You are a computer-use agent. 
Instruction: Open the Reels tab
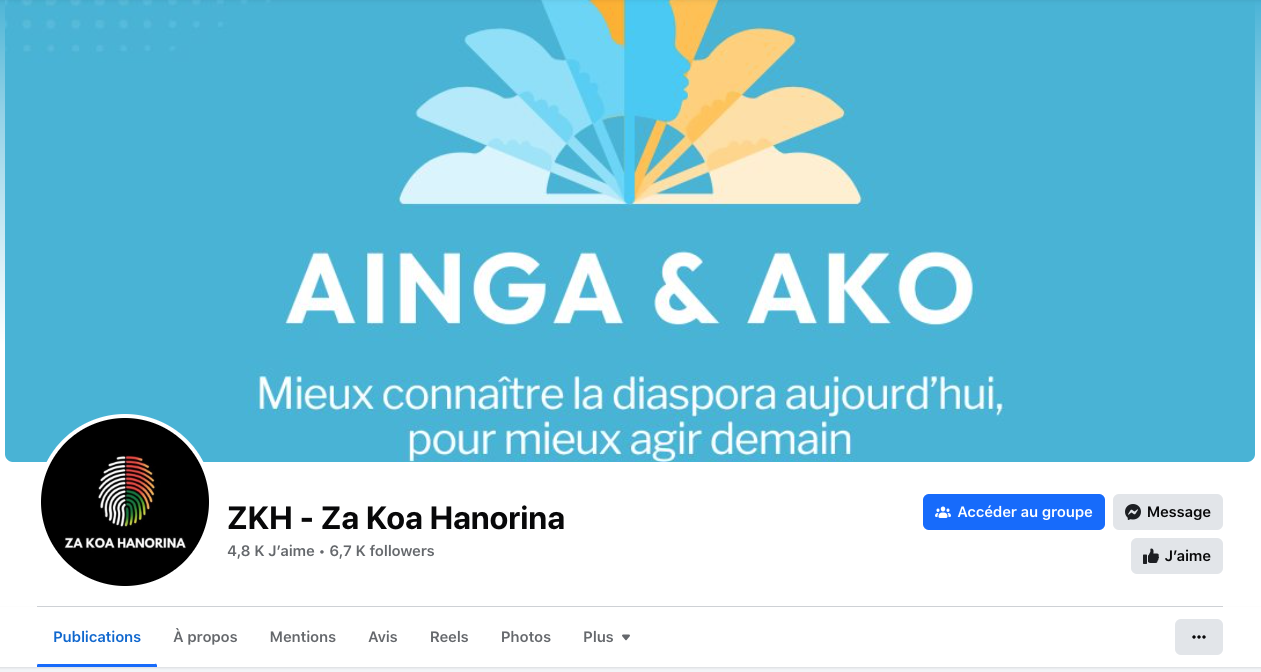tap(449, 637)
